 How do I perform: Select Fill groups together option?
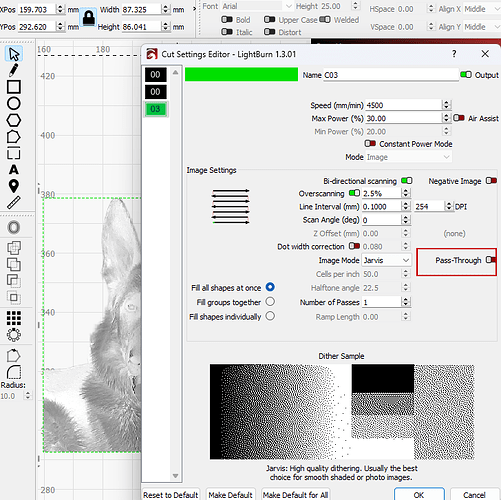(270, 302)
